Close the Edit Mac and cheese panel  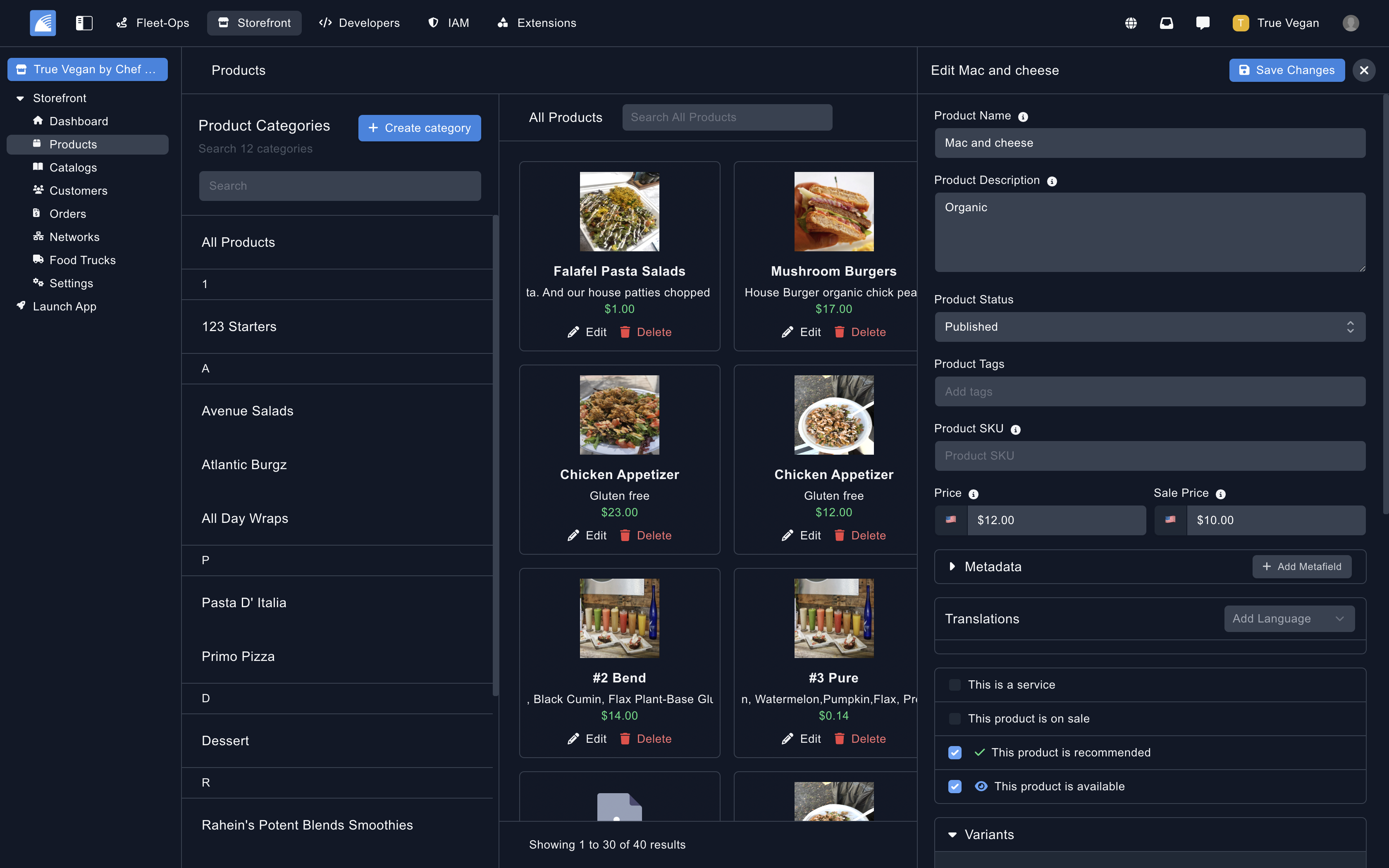tap(1364, 70)
